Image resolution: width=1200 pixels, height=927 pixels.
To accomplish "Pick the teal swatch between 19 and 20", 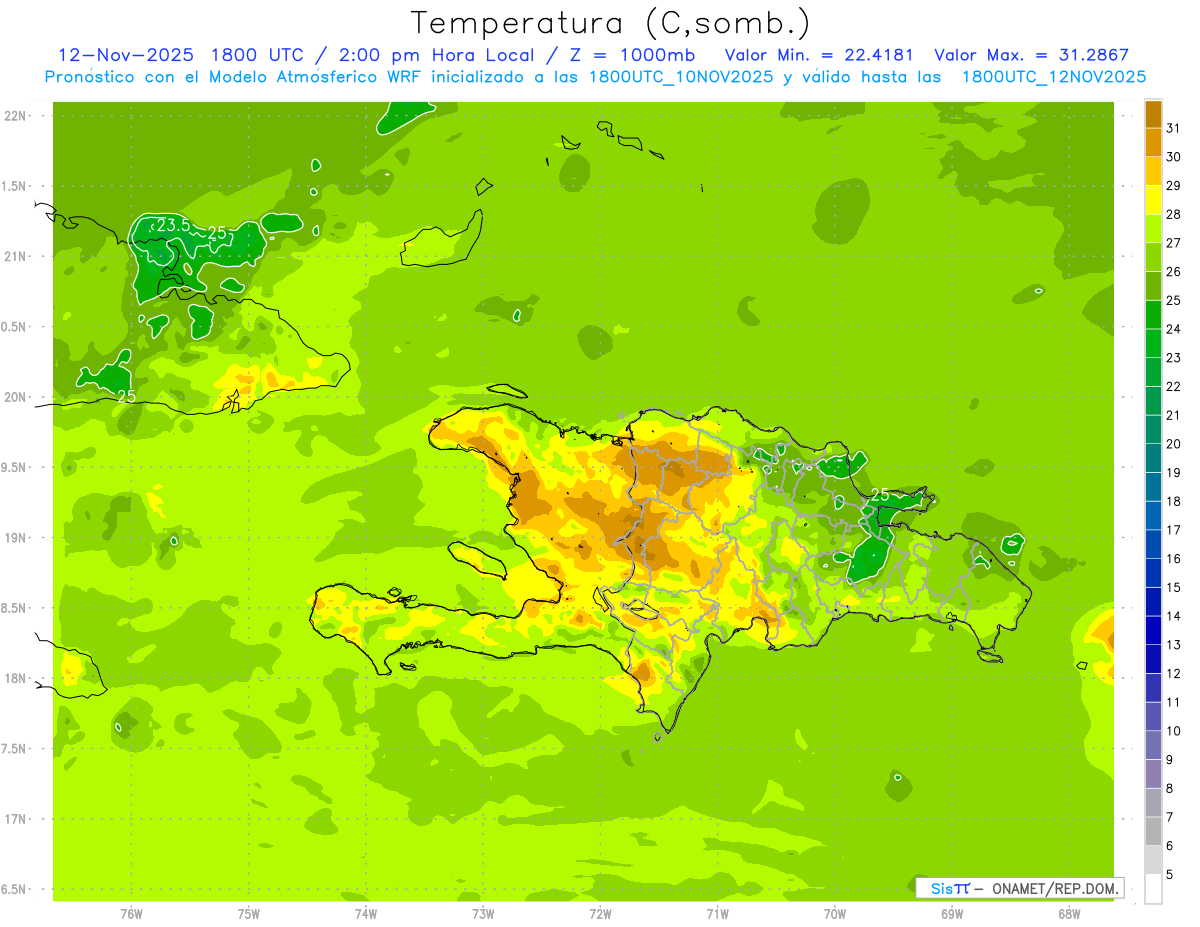I will [1153, 458].
